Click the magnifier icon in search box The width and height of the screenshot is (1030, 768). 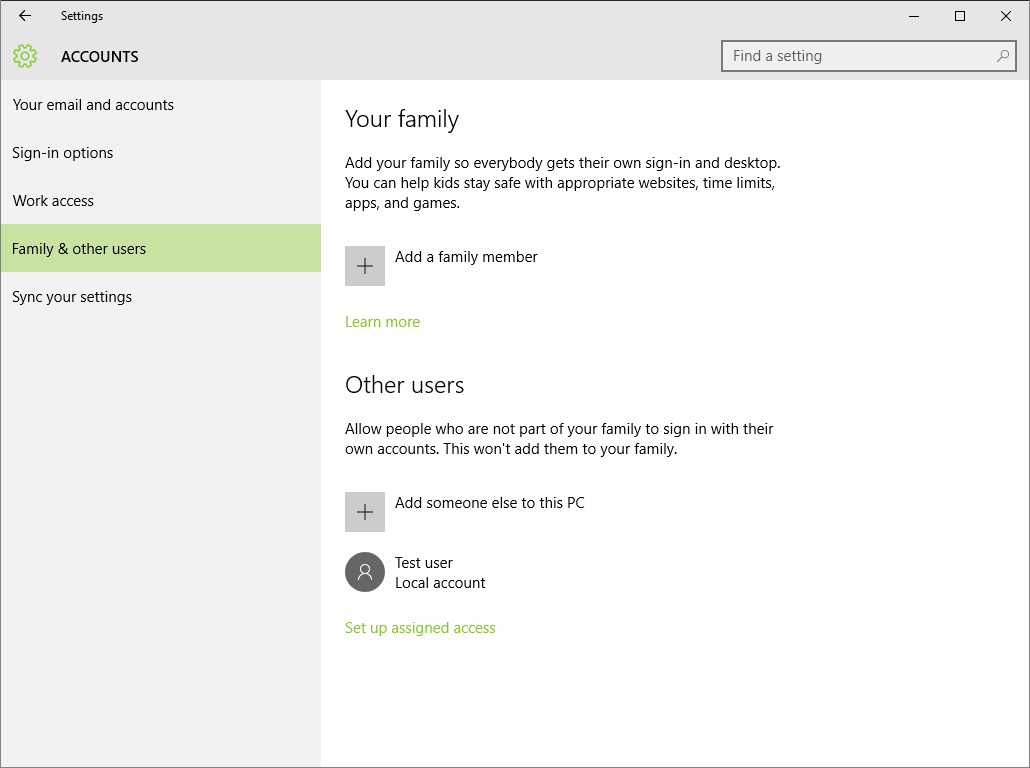[1002, 56]
